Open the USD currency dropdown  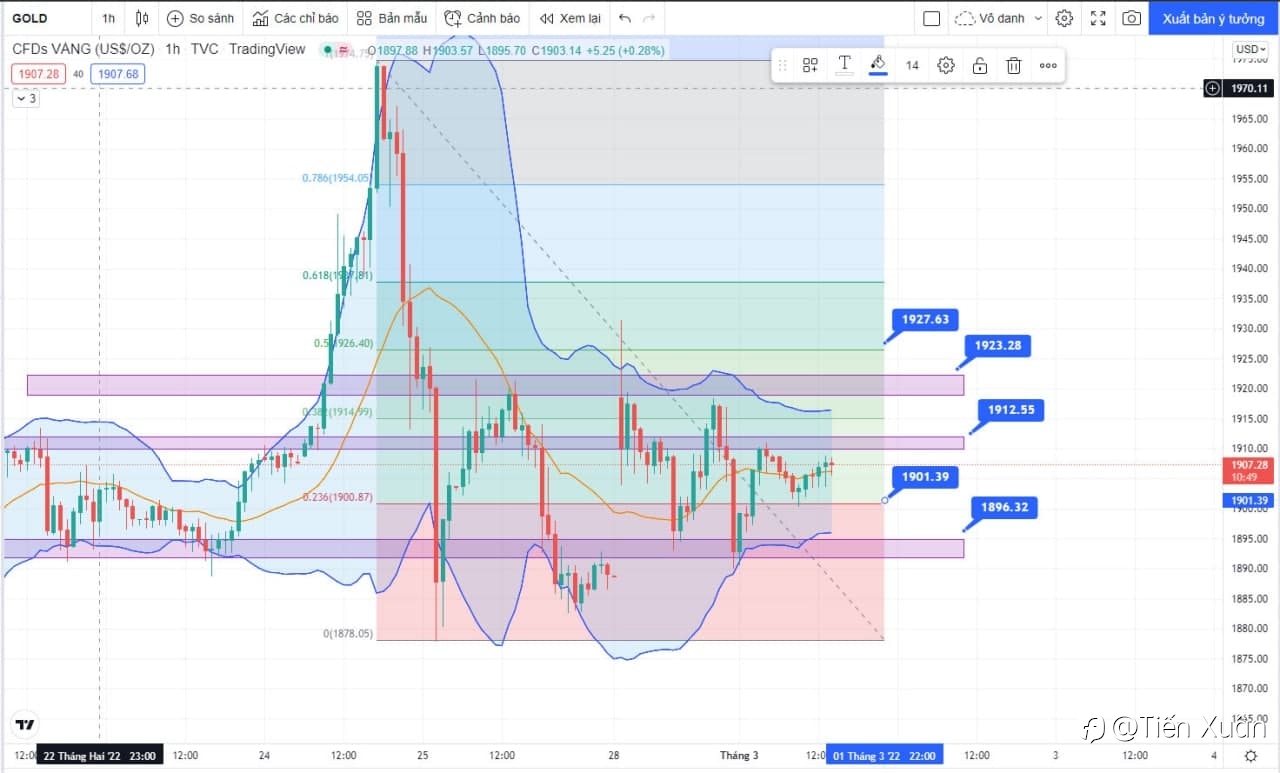coord(1250,49)
